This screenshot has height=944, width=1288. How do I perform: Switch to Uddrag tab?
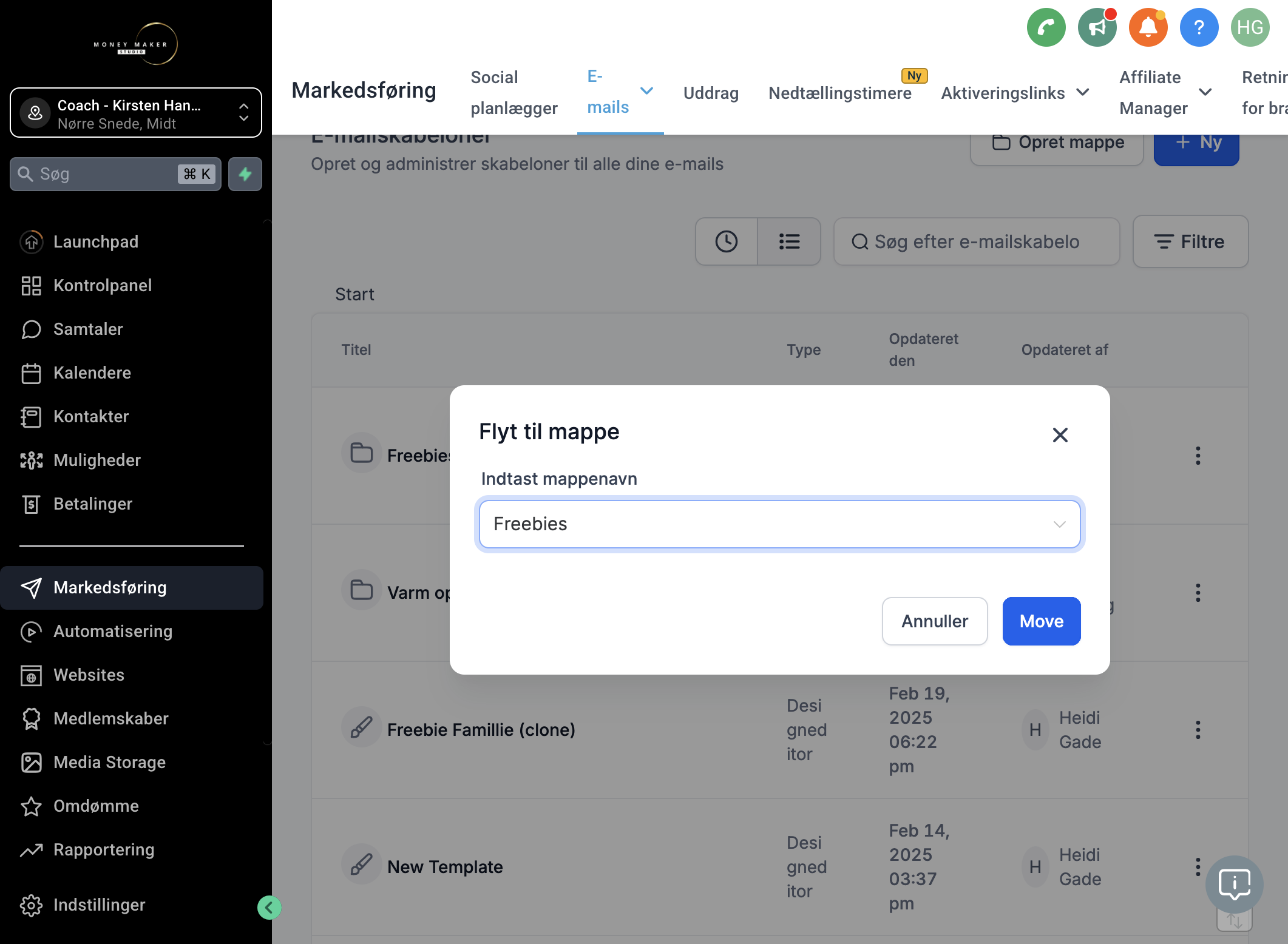coord(711,93)
